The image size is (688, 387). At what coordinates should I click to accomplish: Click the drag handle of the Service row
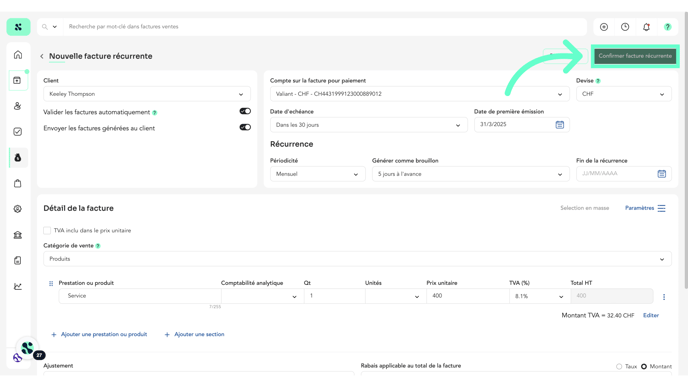pos(51,283)
